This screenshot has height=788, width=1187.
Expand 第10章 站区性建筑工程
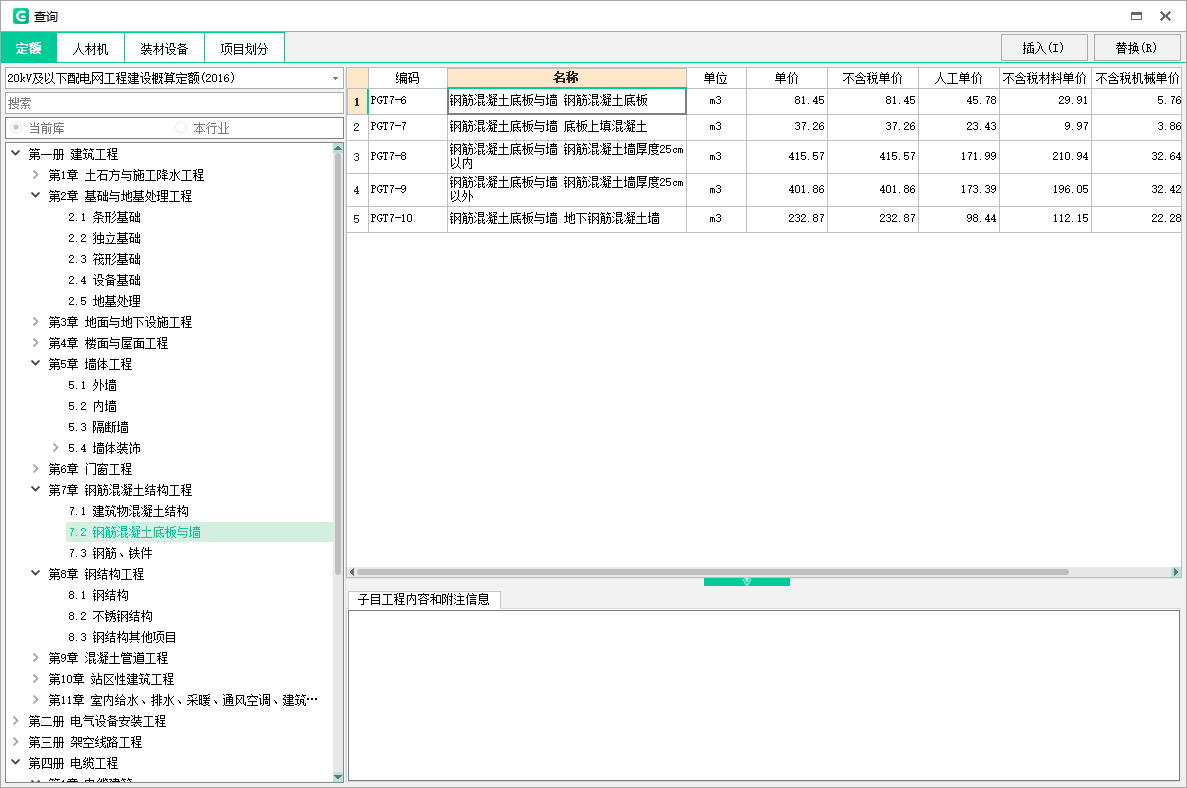coord(36,679)
